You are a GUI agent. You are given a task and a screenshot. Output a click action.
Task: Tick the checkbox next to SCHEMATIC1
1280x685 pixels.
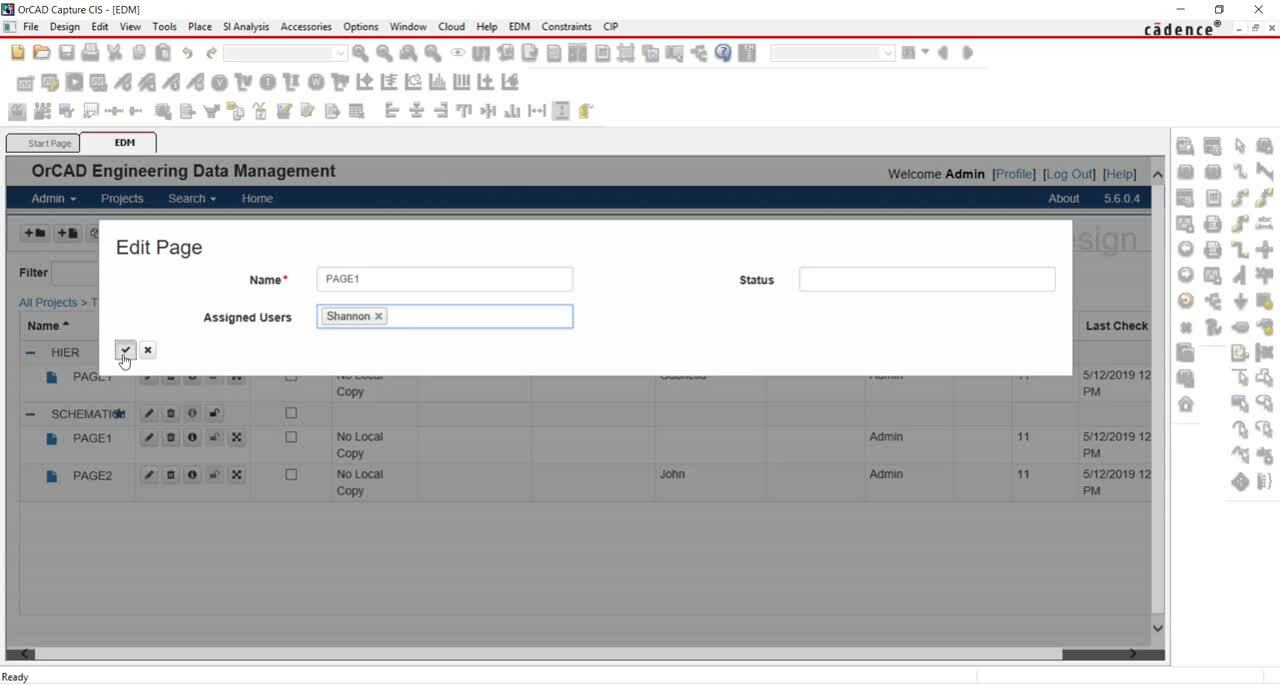pyautogui.click(x=291, y=412)
